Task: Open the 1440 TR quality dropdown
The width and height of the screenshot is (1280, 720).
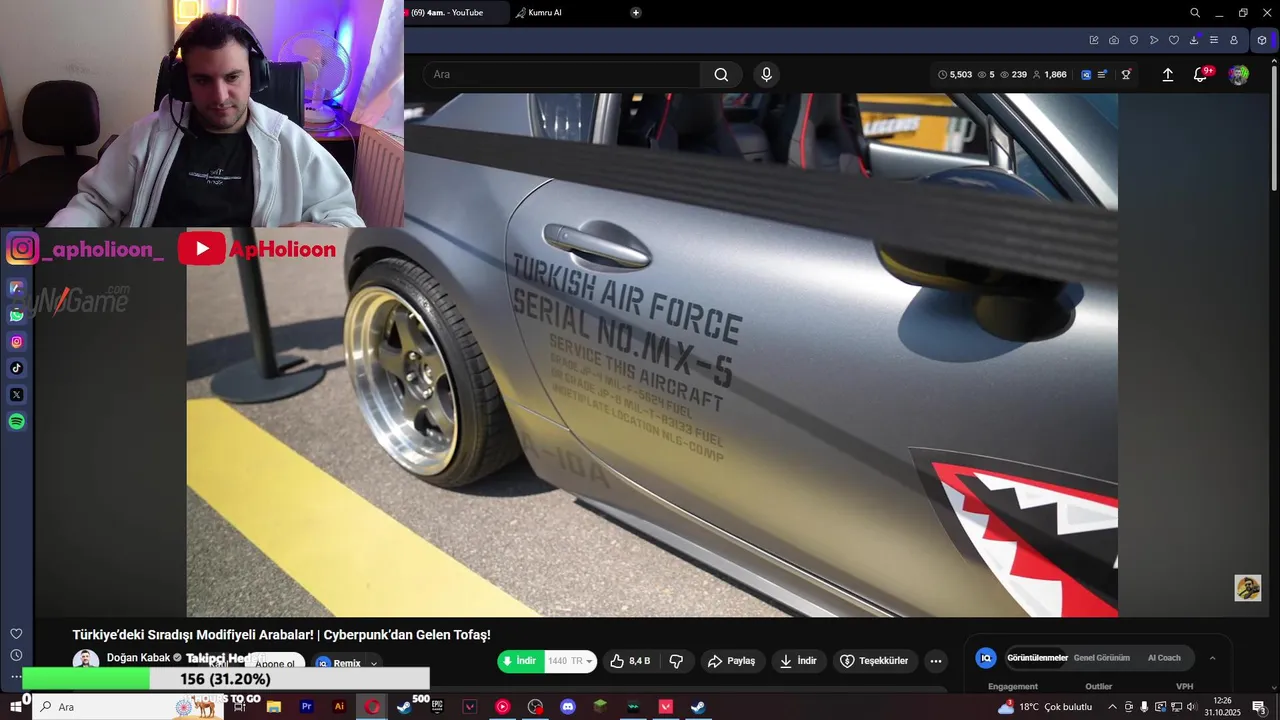Action: pos(571,661)
